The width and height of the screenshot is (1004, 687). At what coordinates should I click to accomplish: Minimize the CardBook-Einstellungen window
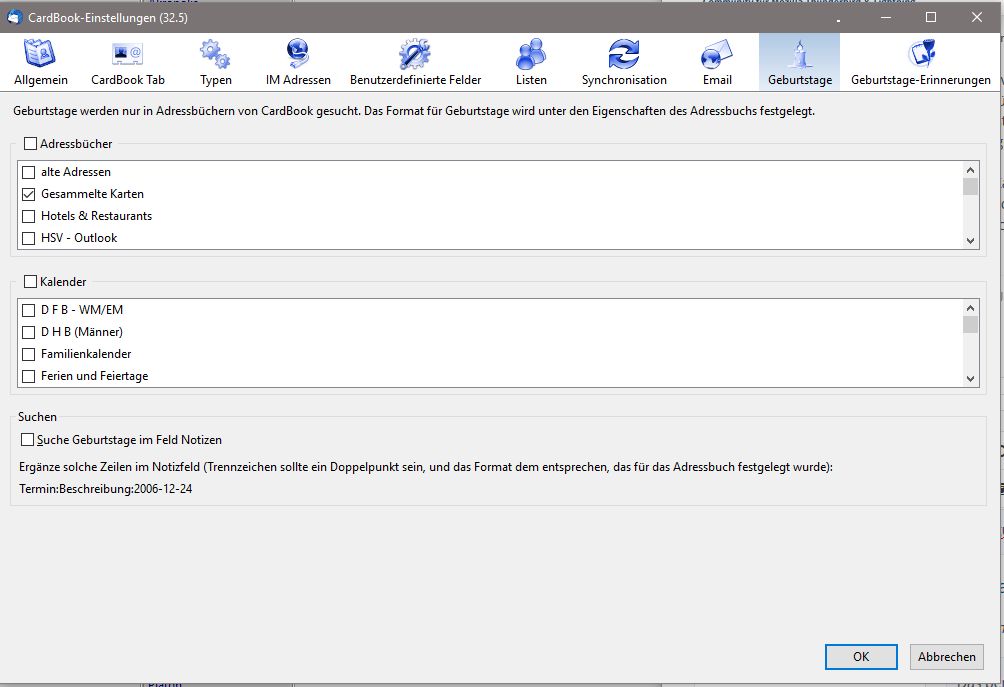pos(886,17)
